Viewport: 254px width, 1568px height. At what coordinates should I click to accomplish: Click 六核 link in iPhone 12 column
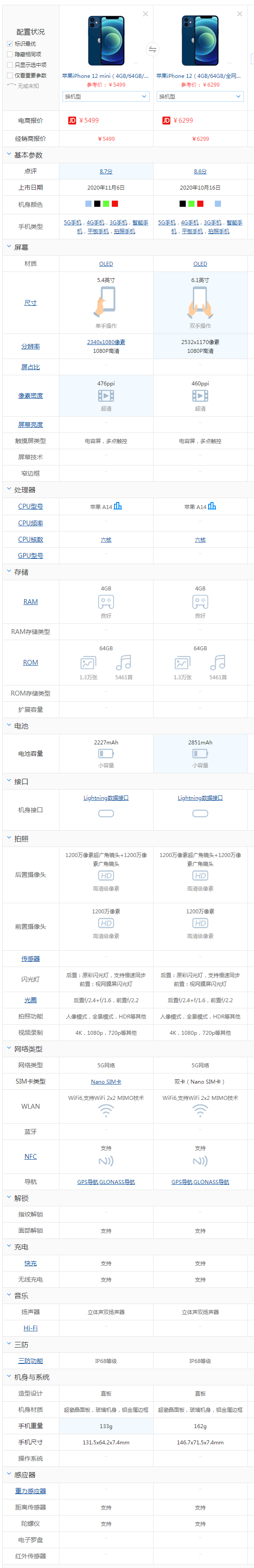(x=200, y=539)
